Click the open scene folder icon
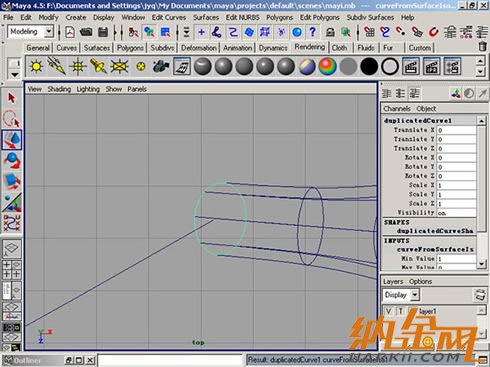The image size is (490, 367). (86, 32)
